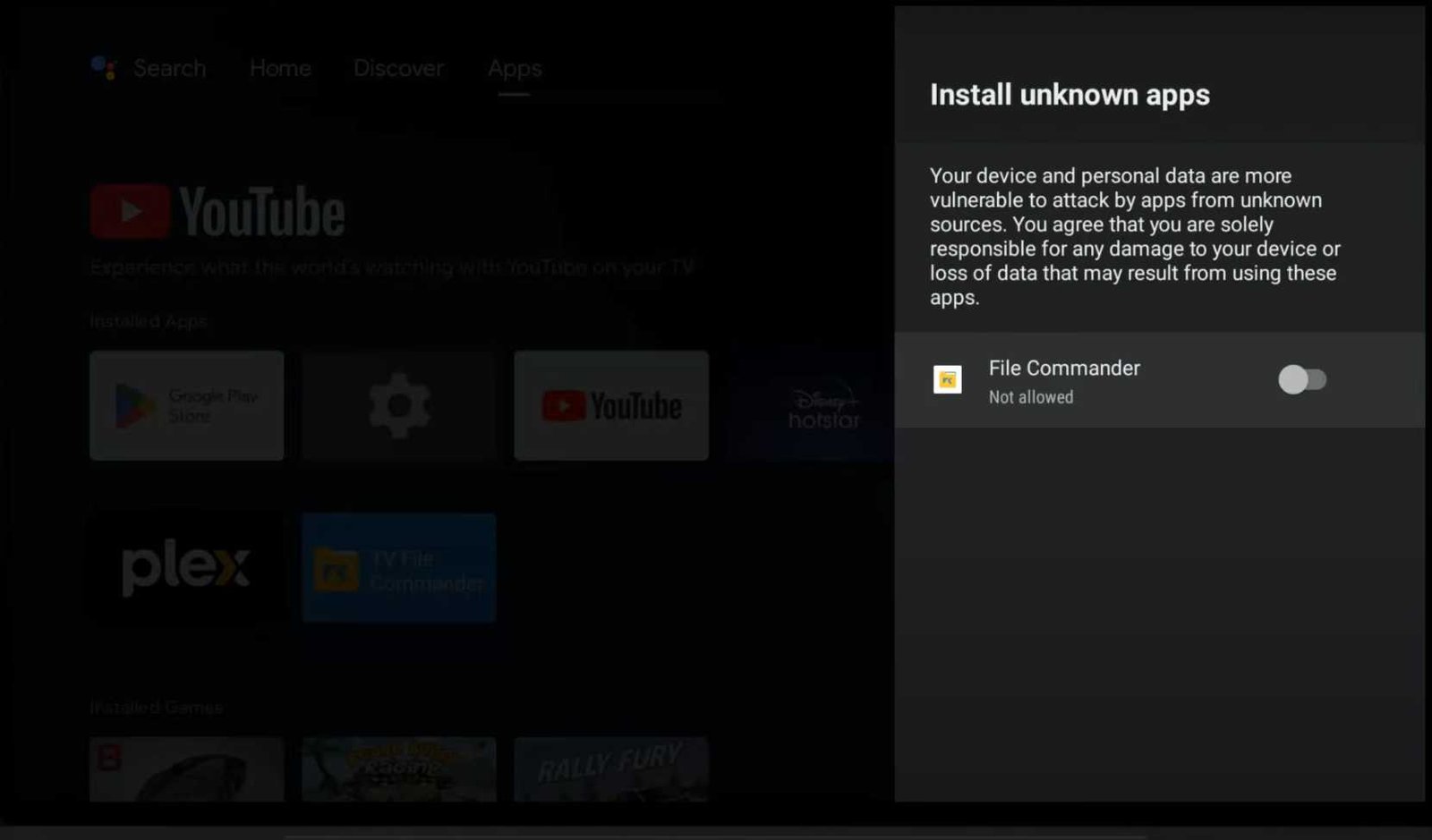Viewport: 1432px width, 840px height.
Task: Launch the Plex app tile
Action: (x=186, y=567)
